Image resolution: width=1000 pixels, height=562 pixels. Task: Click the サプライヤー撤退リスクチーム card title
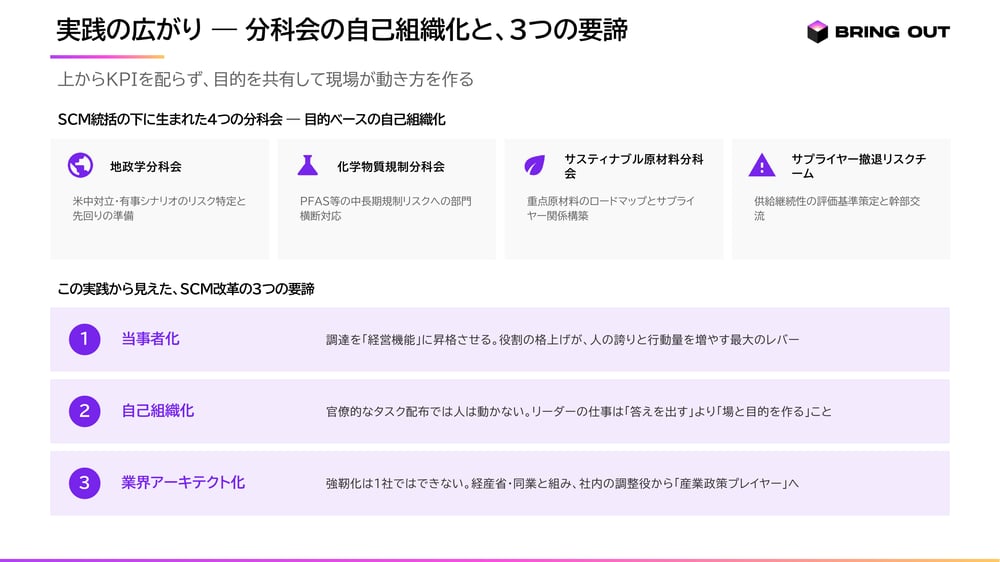tap(858, 166)
